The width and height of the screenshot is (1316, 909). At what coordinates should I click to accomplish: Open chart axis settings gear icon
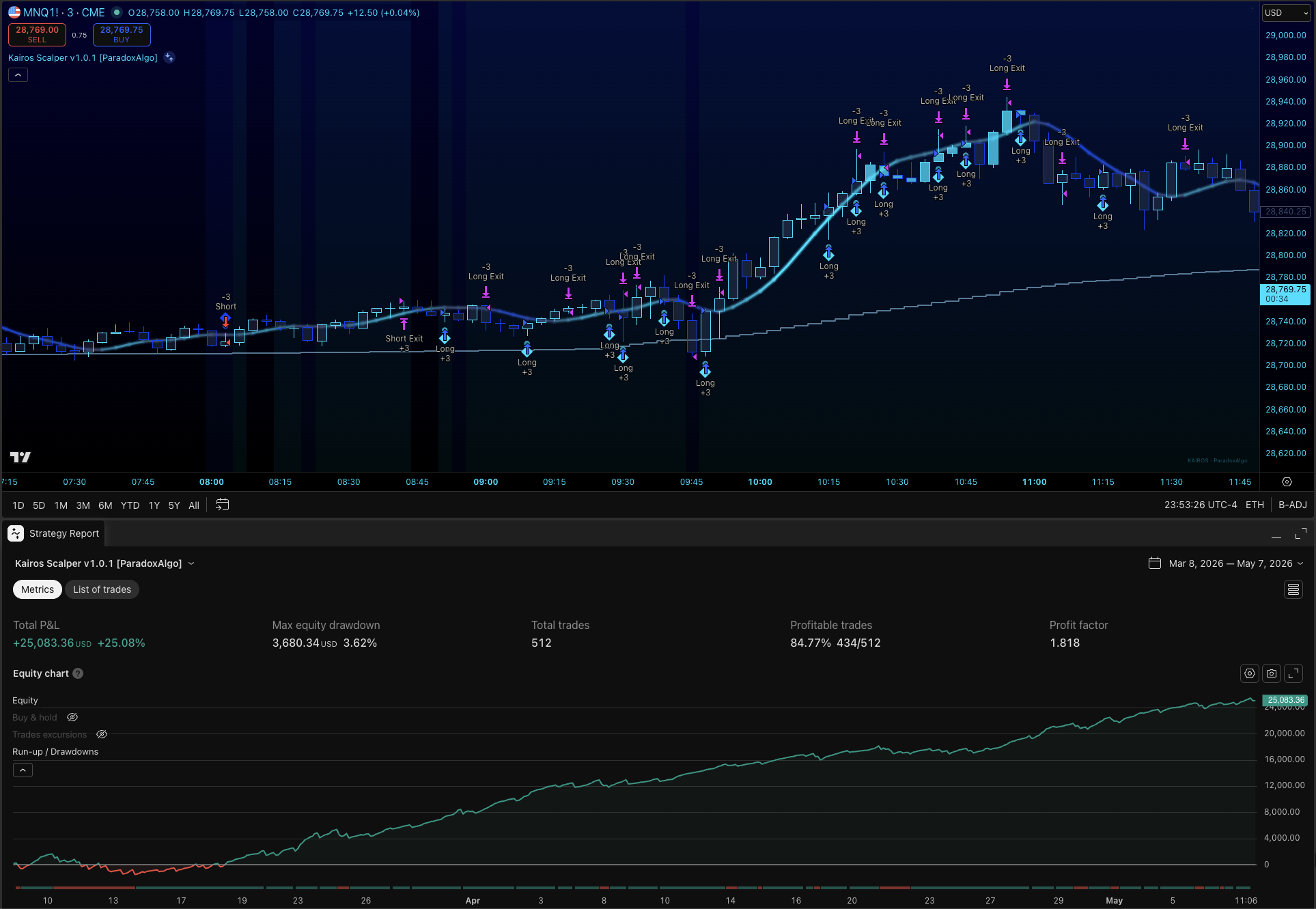point(1287,482)
